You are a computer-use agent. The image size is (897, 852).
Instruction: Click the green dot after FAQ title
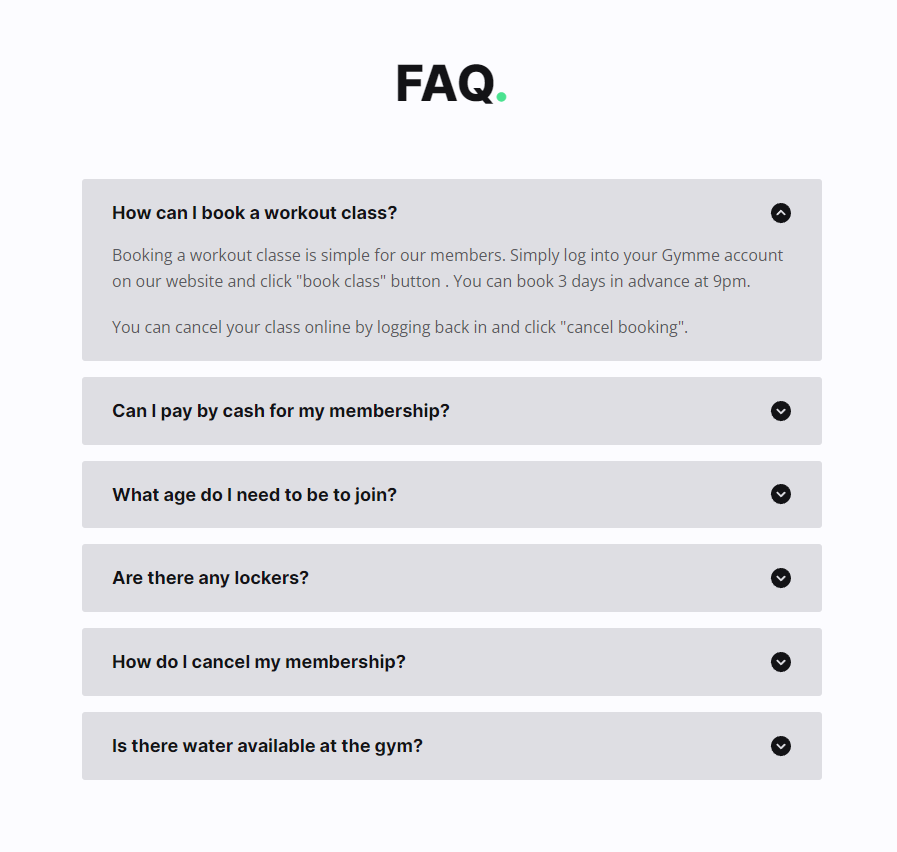pyautogui.click(x=501, y=97)
